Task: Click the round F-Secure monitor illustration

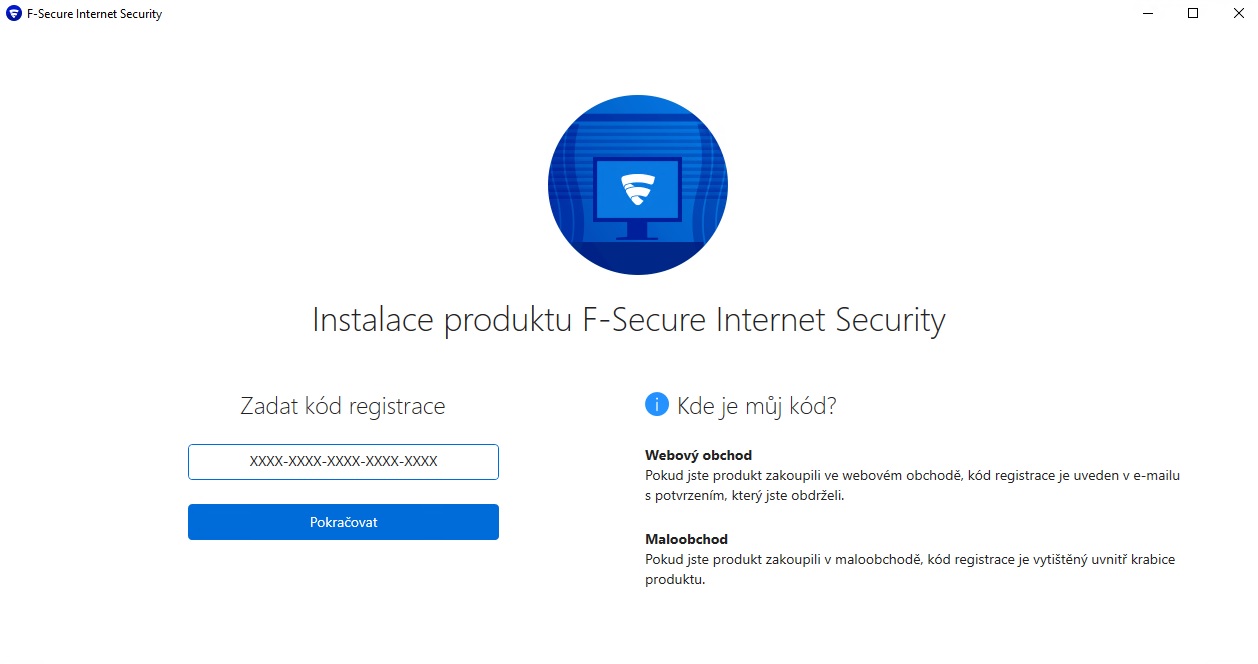Action: point(638,185)
